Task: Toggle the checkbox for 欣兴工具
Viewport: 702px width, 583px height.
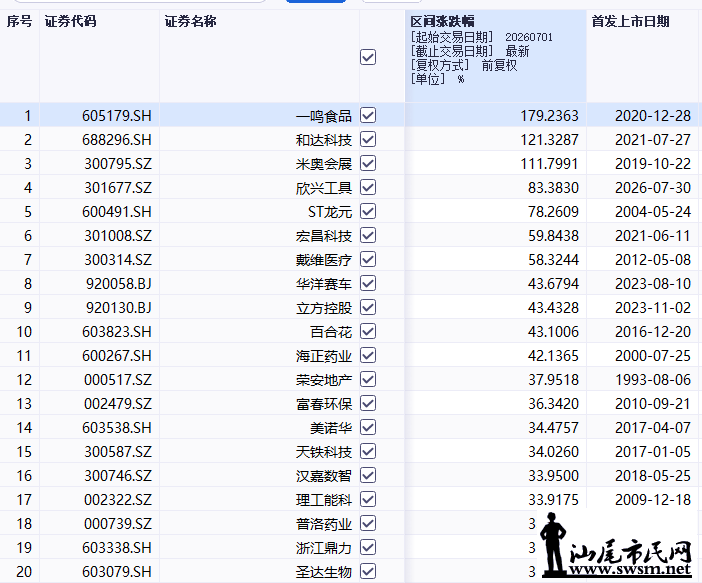Action: click(x=368, y=188)
